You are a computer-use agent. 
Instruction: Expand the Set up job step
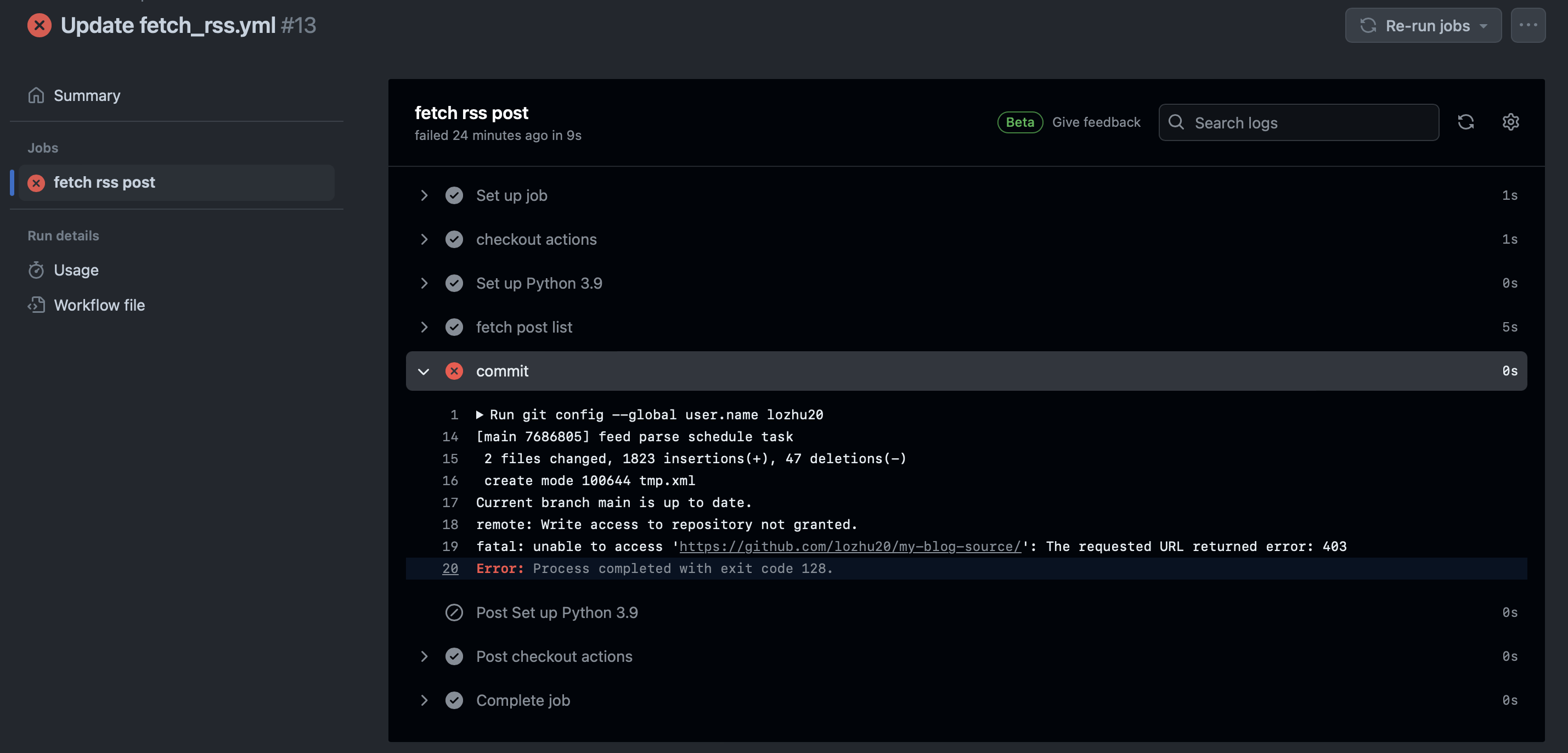point(422,195)
